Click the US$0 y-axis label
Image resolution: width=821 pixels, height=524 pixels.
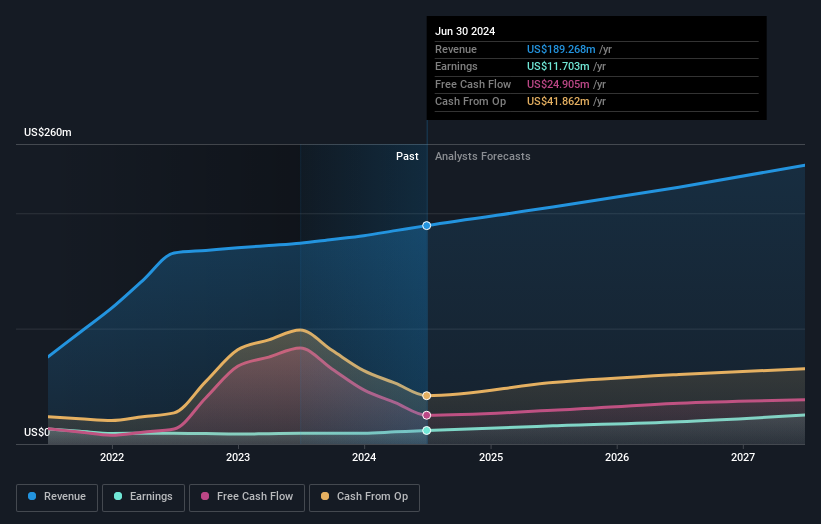37,432
